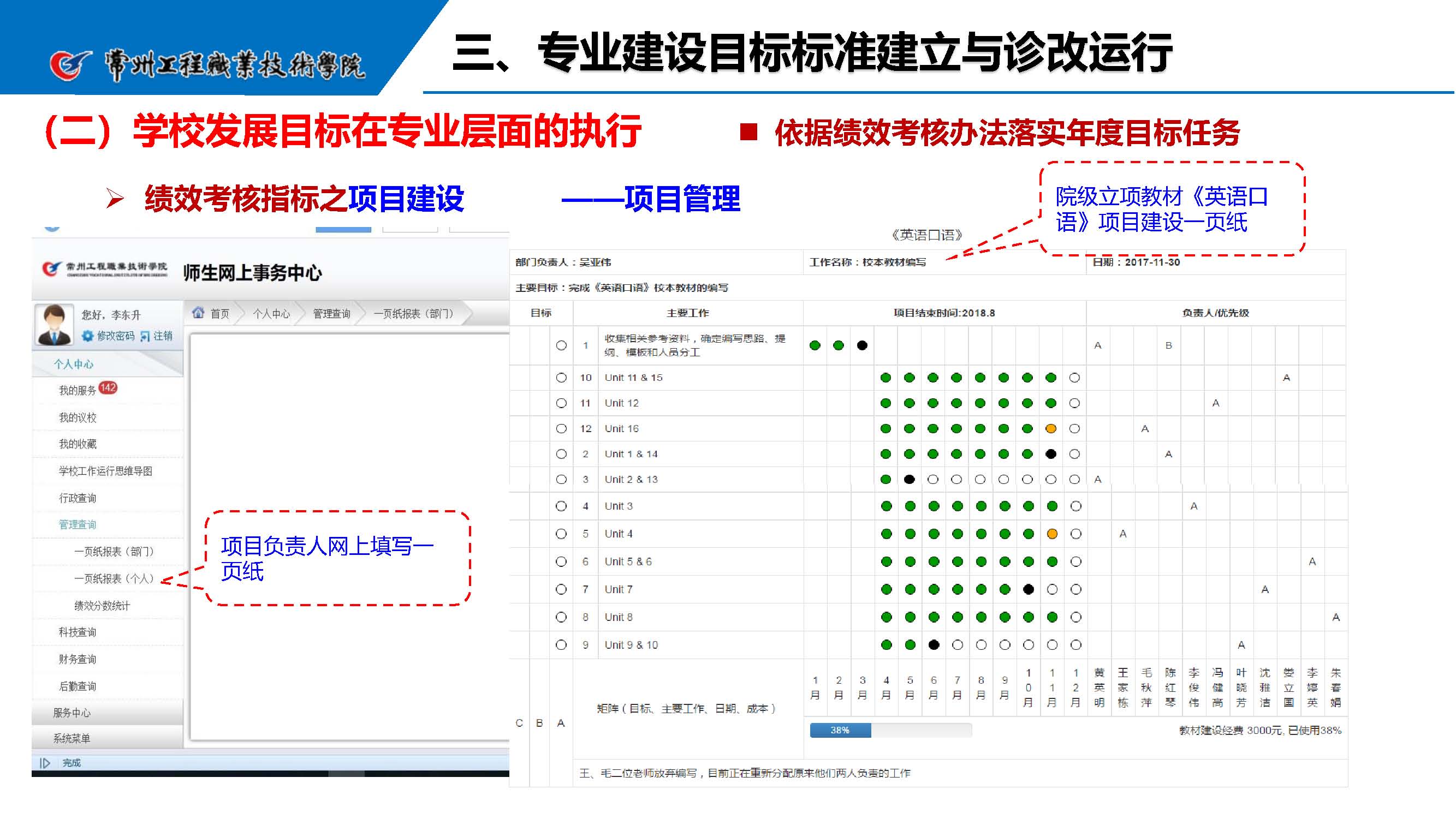Select the radio button for Unit 12
The height and width of the screenshot is (819, 1456).
click(561, 403)
